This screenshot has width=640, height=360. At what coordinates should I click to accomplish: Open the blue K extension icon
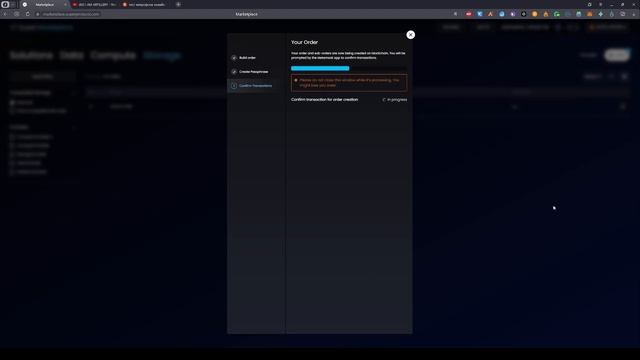pos(480,14)
